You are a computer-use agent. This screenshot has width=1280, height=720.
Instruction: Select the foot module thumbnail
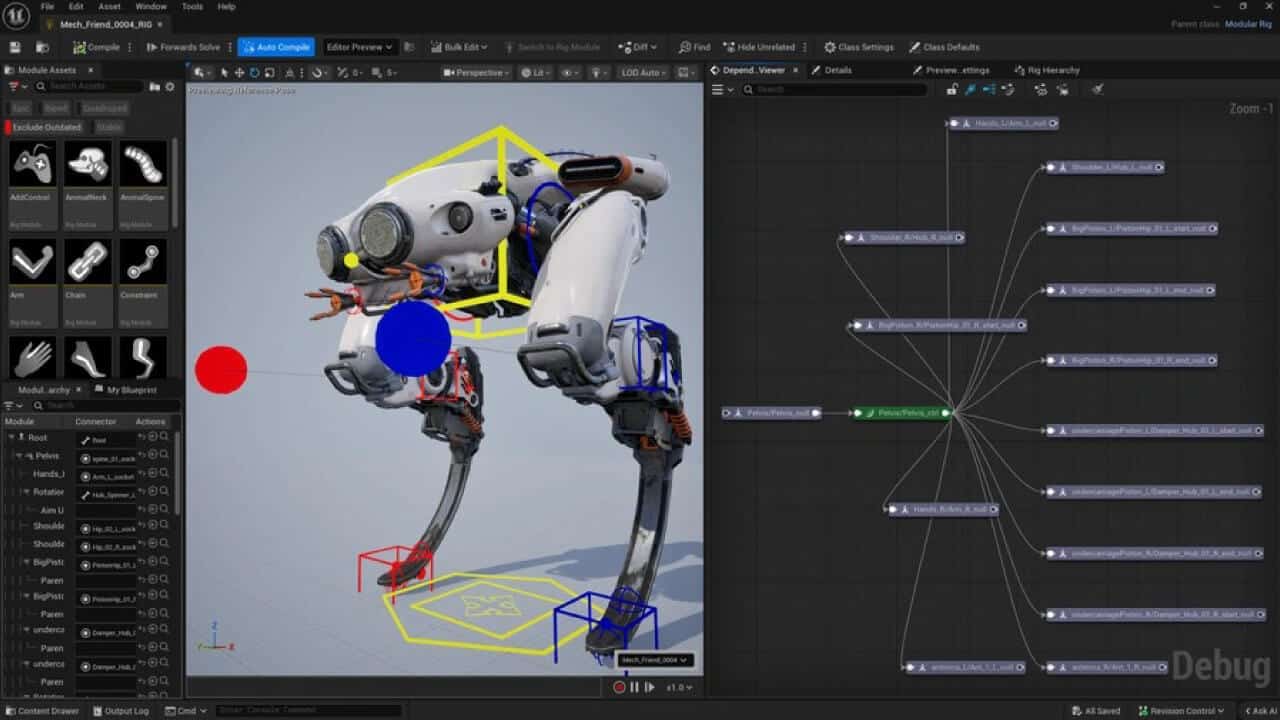88,357
